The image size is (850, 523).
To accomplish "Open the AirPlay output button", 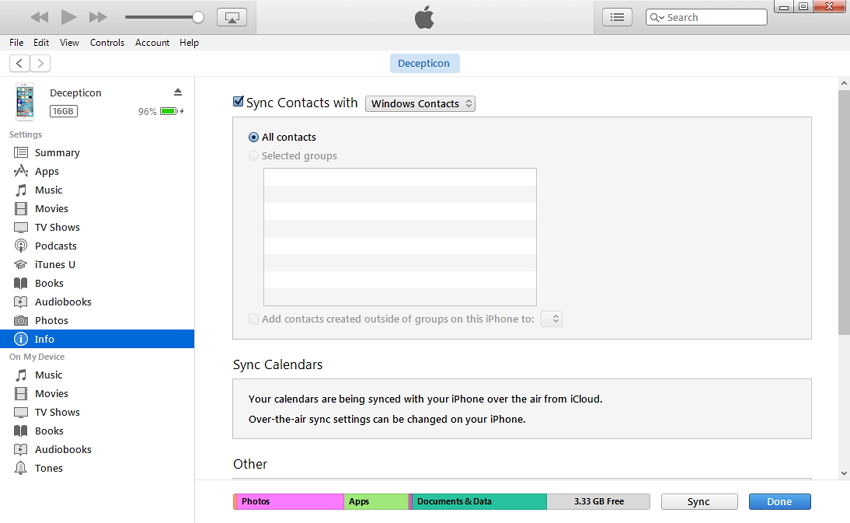I will [232, 17].
